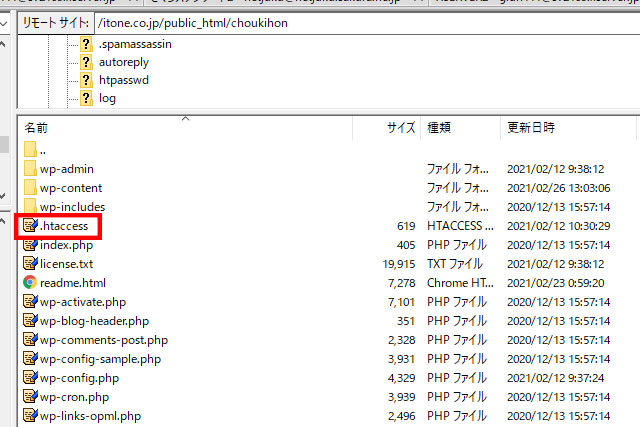Click the リモート サイト label
640x427 pixels.
tap(56, 23)
